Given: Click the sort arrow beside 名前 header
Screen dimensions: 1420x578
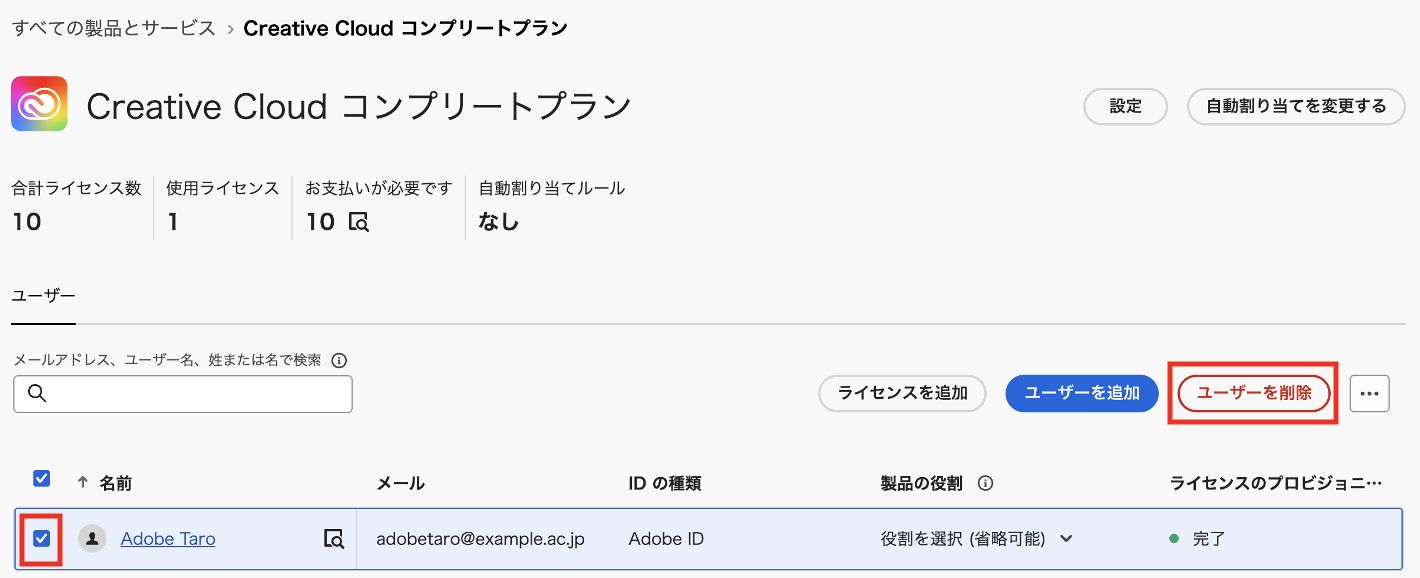Looking at the screenshot, I should point(83,482).
